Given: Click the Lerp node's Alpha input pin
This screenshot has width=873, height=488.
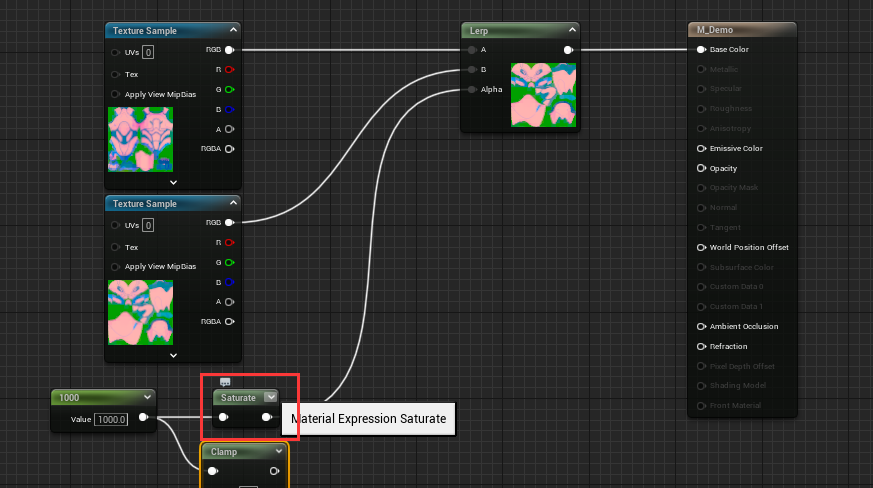Looking at the screenshot, I should pos(471,90).
